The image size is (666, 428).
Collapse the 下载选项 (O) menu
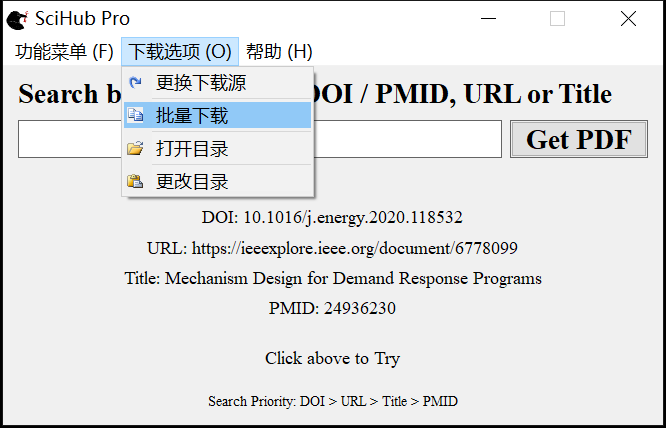pyautogui.click(x=180, y=52)
